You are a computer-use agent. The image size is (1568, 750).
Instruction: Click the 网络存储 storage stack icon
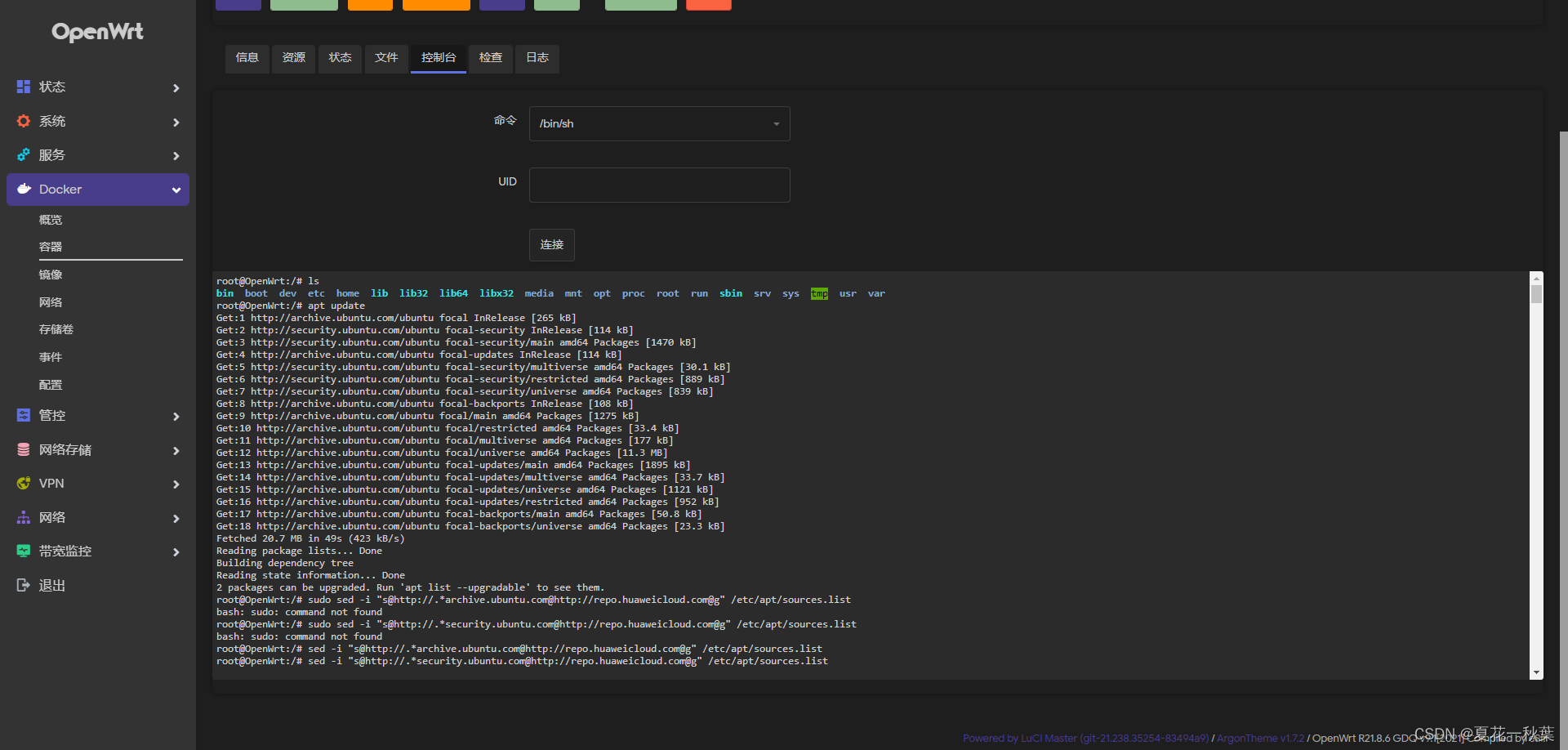(x=23, y=449)
